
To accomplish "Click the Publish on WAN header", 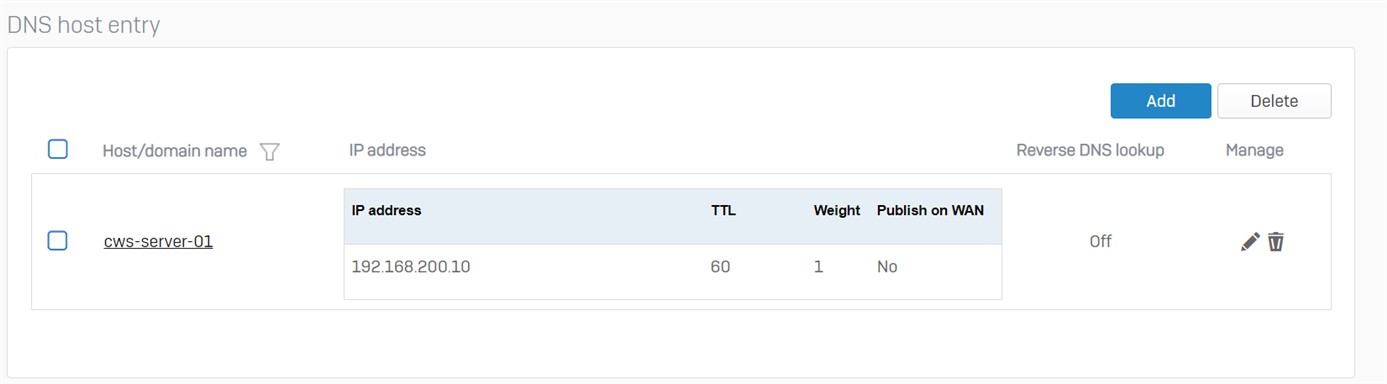I will (x=930, y=211).
